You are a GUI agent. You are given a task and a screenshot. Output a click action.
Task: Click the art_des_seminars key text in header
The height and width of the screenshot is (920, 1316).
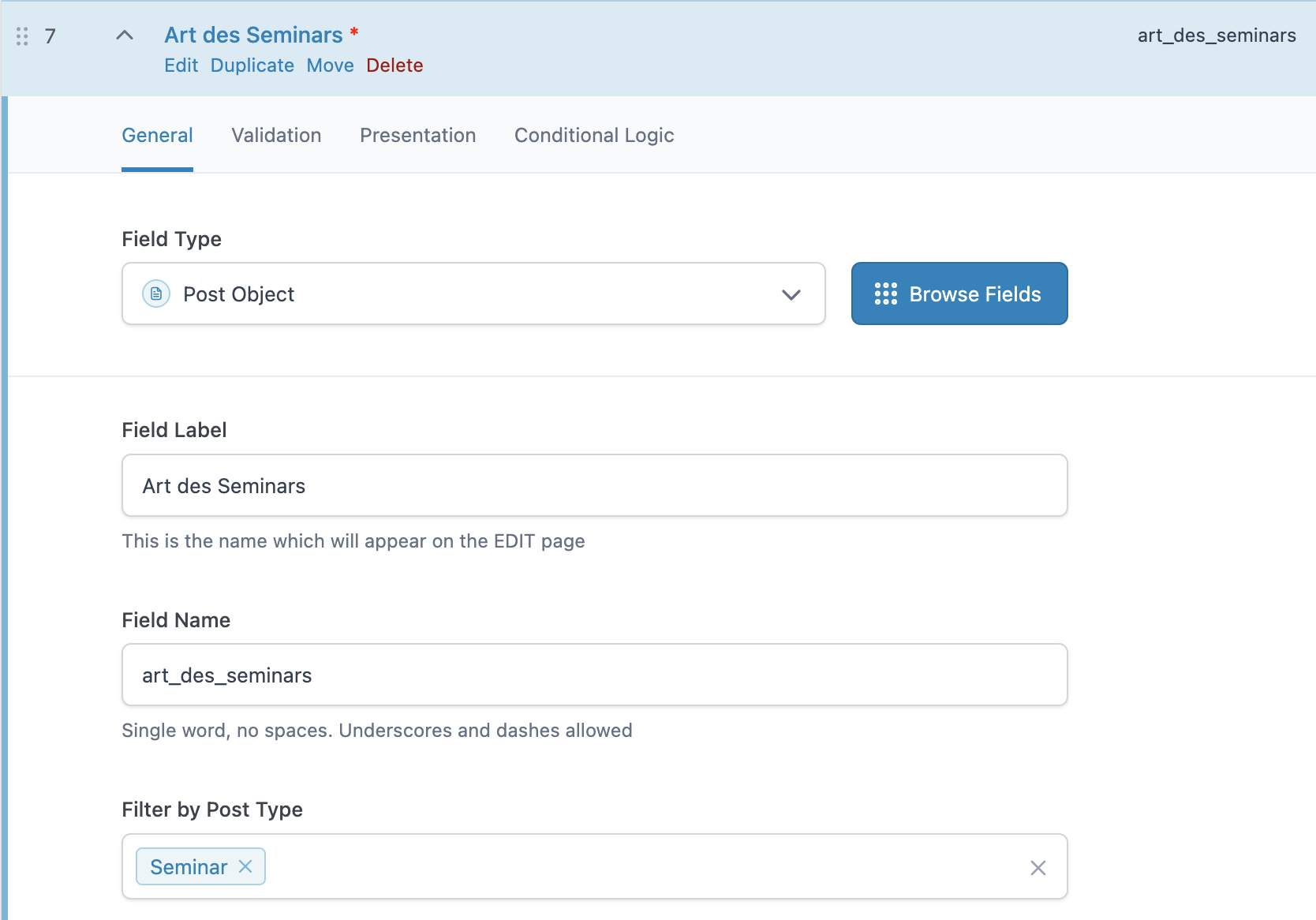coord(1217,36)
